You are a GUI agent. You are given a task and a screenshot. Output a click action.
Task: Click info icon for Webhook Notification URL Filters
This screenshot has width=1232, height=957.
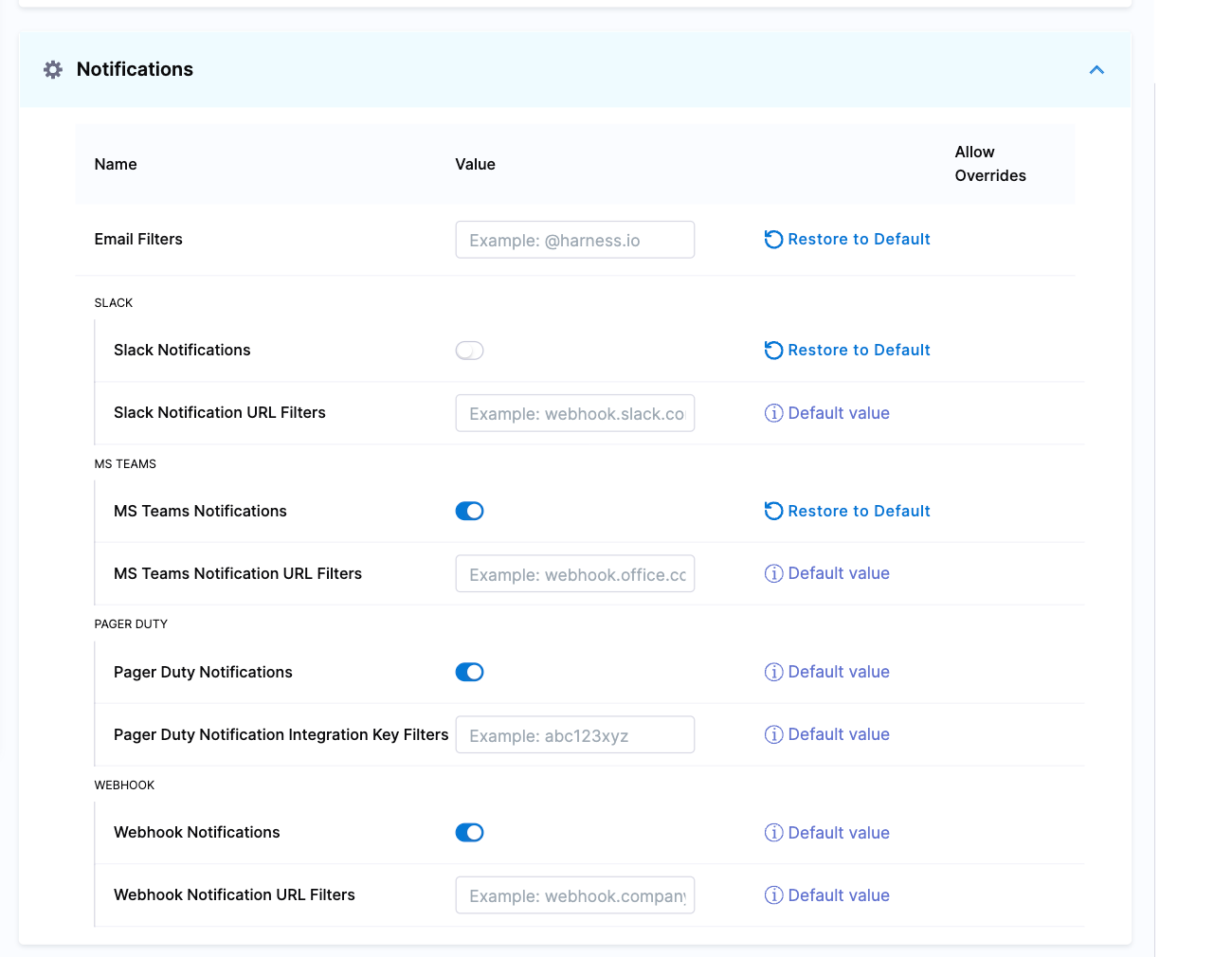tap(773, 895)
